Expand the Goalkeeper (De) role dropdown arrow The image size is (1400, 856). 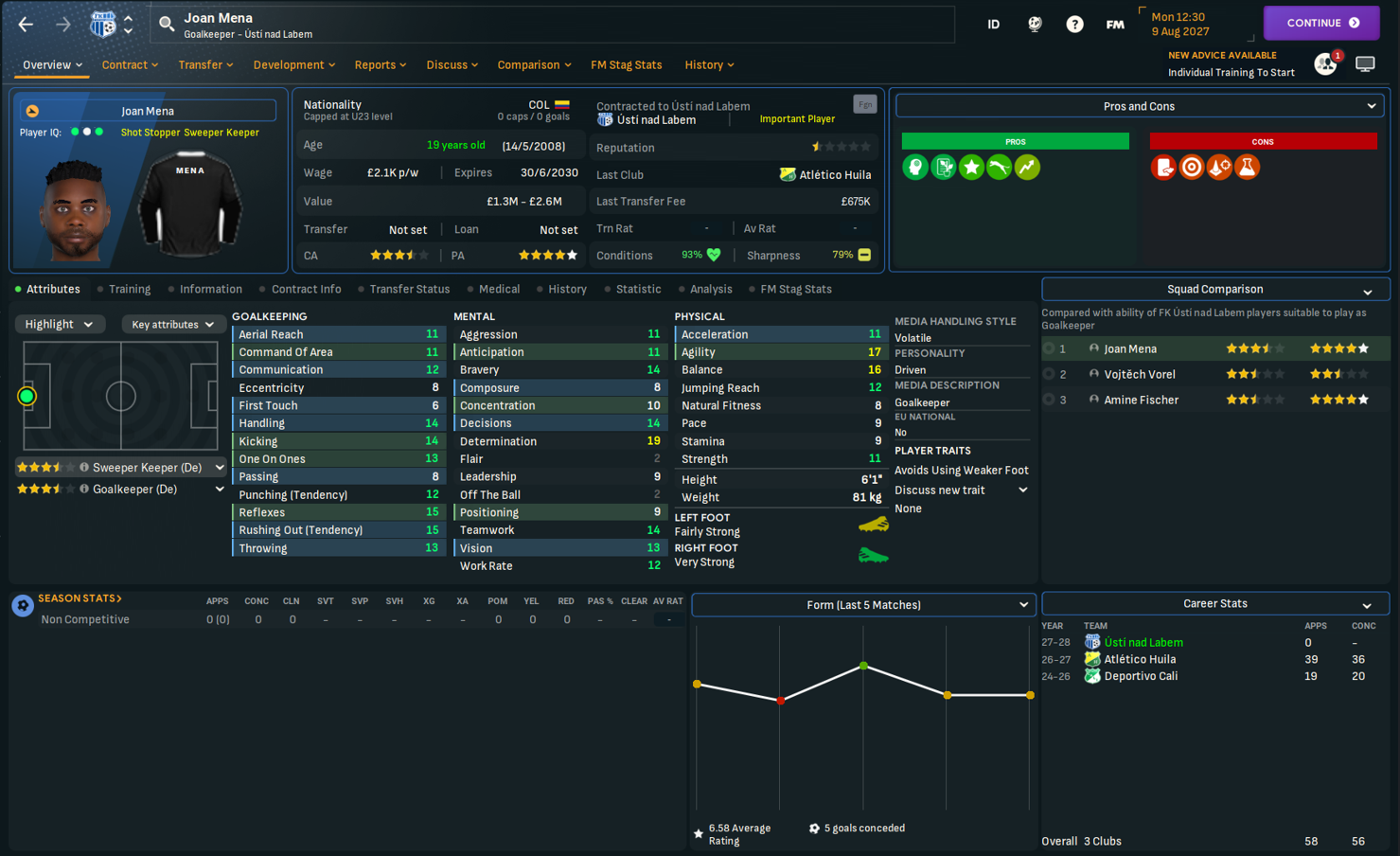(220, 489)
